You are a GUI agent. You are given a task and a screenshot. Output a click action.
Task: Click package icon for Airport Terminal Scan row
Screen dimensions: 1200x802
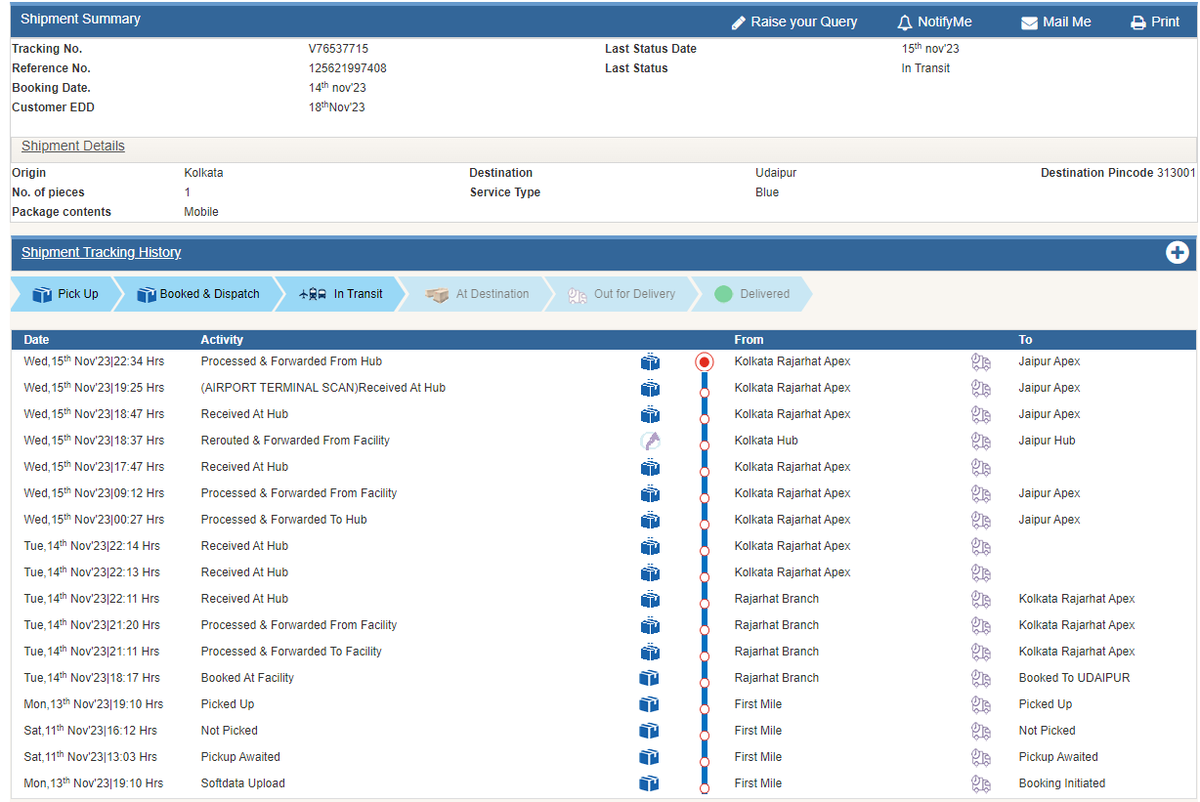(x=650, y=388)
